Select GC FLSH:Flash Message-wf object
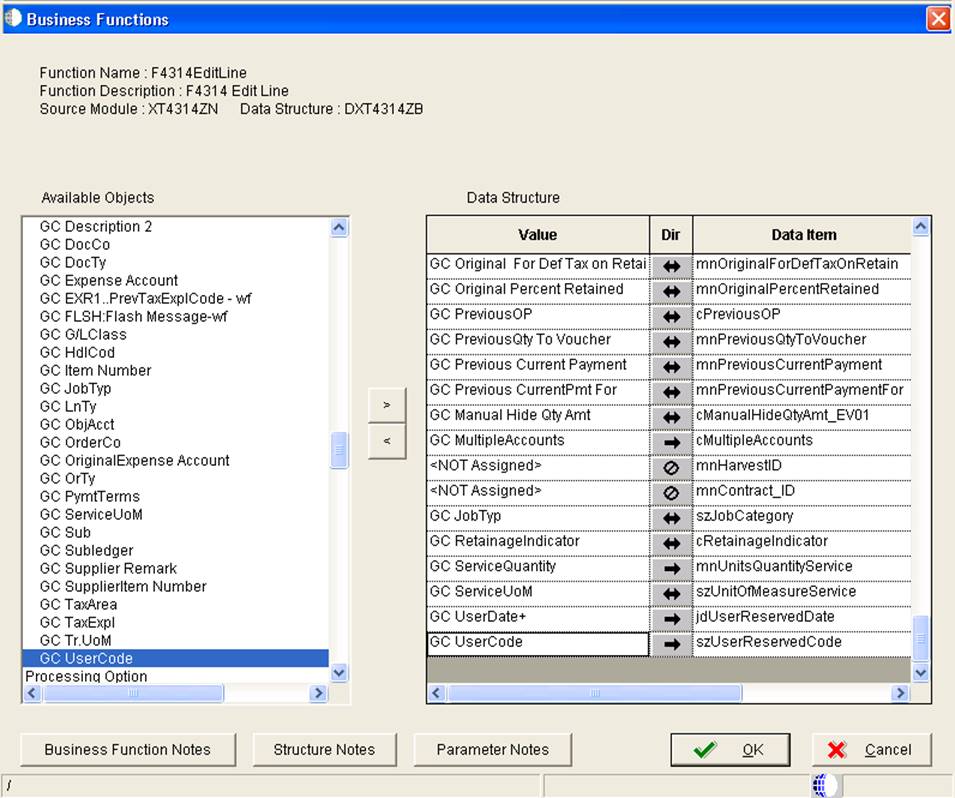This screenshot has width=955, height=798. (x=133, y=317)
